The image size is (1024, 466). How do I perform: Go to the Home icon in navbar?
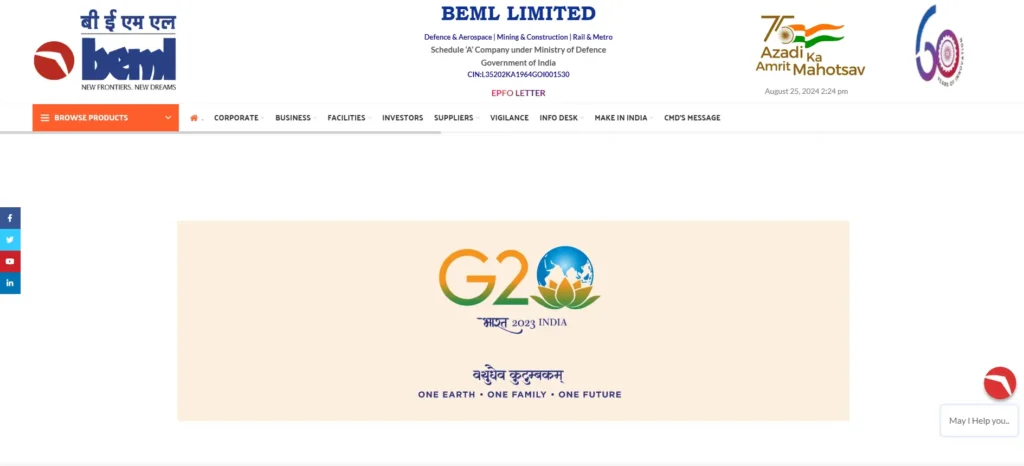pyautogui.click(x=194, y=118)
